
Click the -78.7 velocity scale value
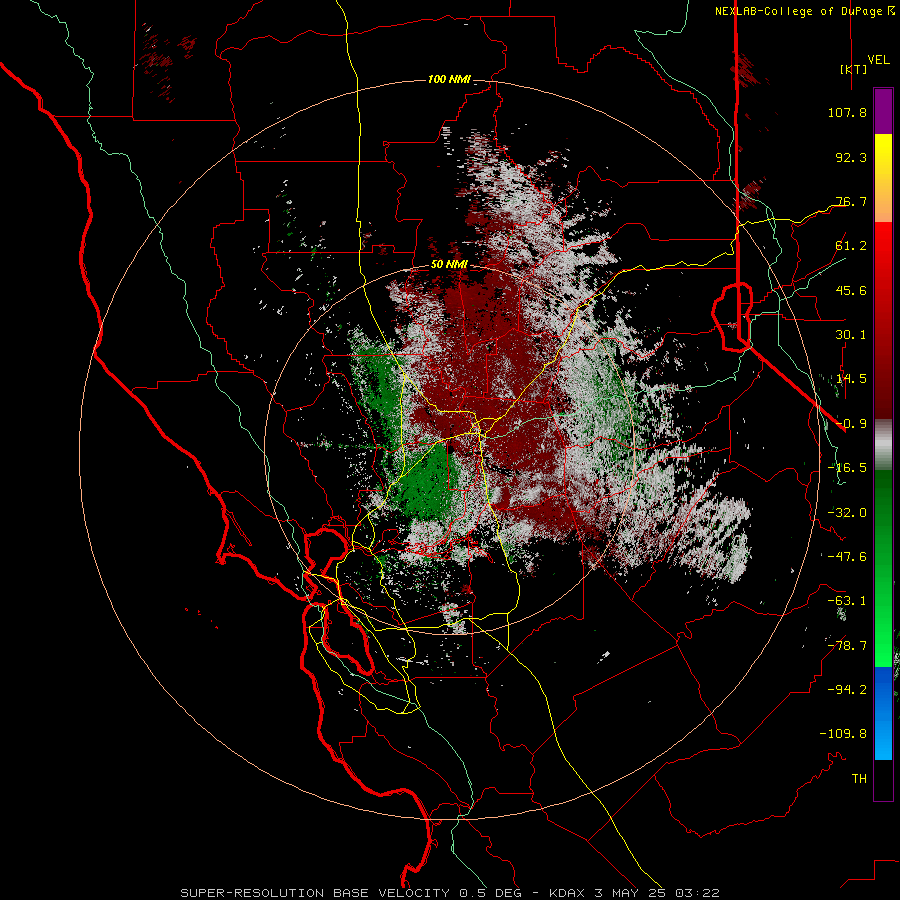tap(847, 646)
